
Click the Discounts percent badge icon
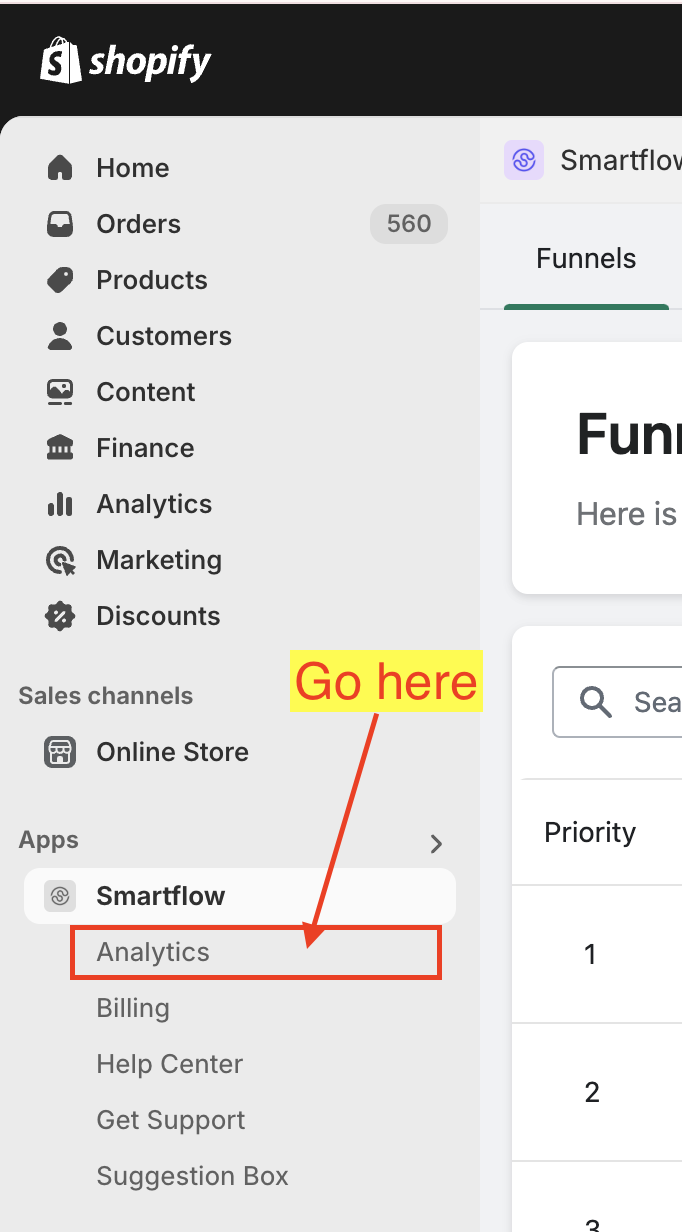60,616
